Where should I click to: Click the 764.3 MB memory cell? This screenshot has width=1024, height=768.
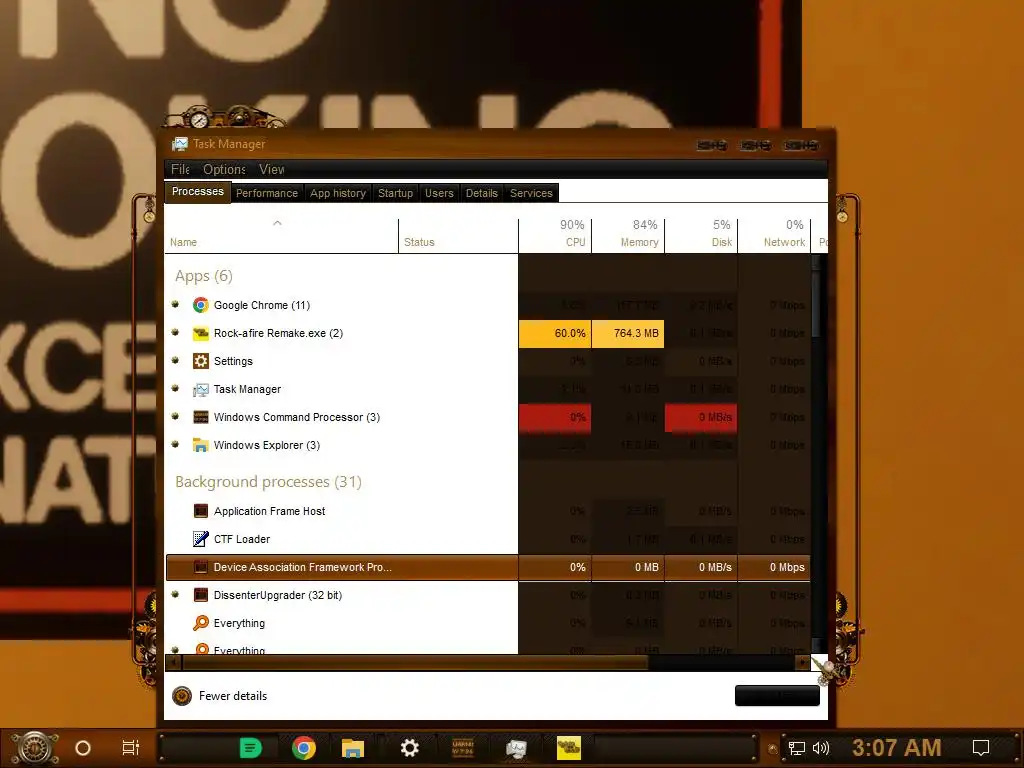(x=628, y=333)
